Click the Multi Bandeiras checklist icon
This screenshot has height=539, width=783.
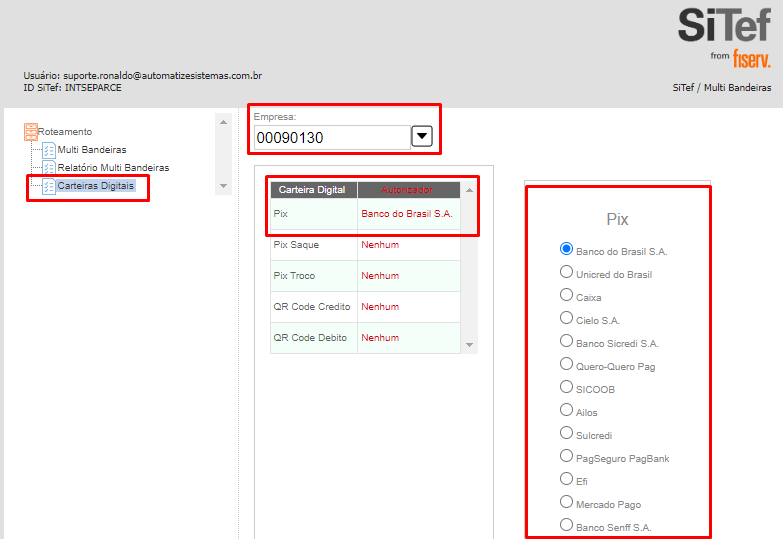(48, 150)
